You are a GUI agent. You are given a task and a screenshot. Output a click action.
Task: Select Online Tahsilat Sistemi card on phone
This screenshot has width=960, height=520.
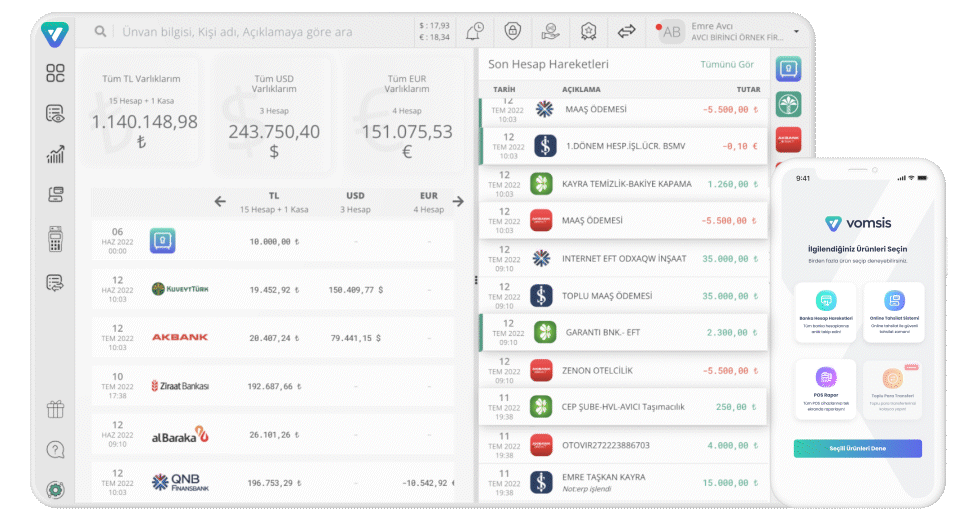pyautogui.click(x=894, y=312)
